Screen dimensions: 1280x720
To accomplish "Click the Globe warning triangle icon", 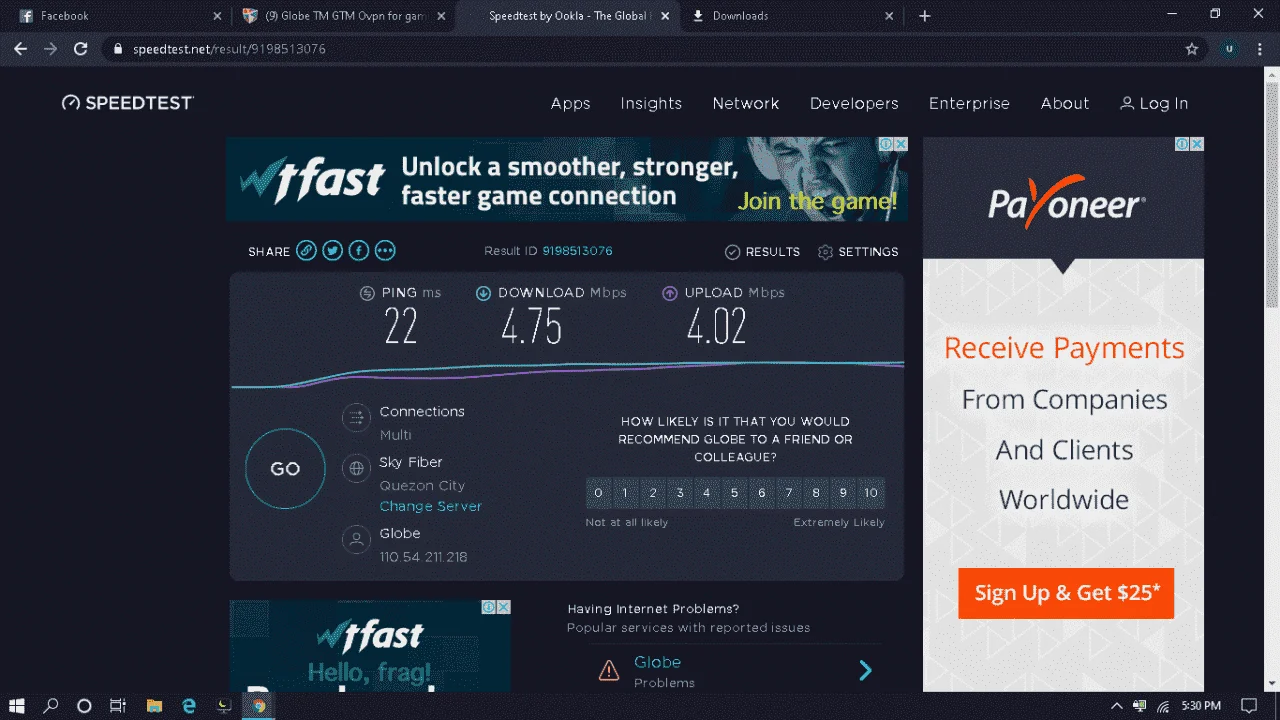I will coord(608,671).
